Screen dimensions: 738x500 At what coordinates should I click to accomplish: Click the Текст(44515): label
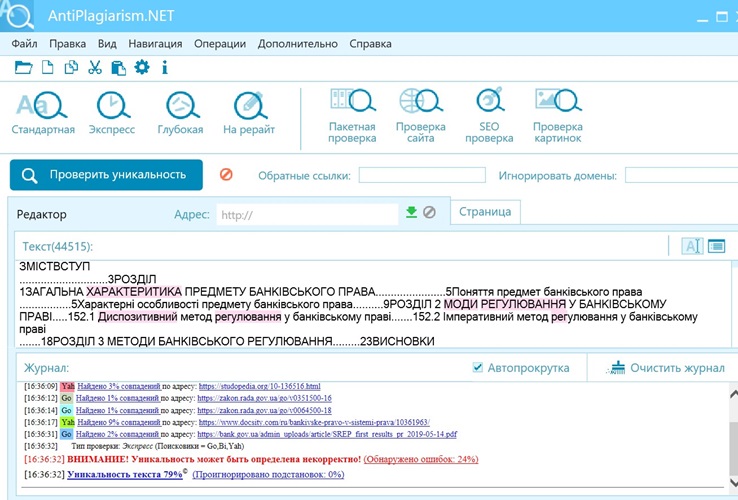57,246
